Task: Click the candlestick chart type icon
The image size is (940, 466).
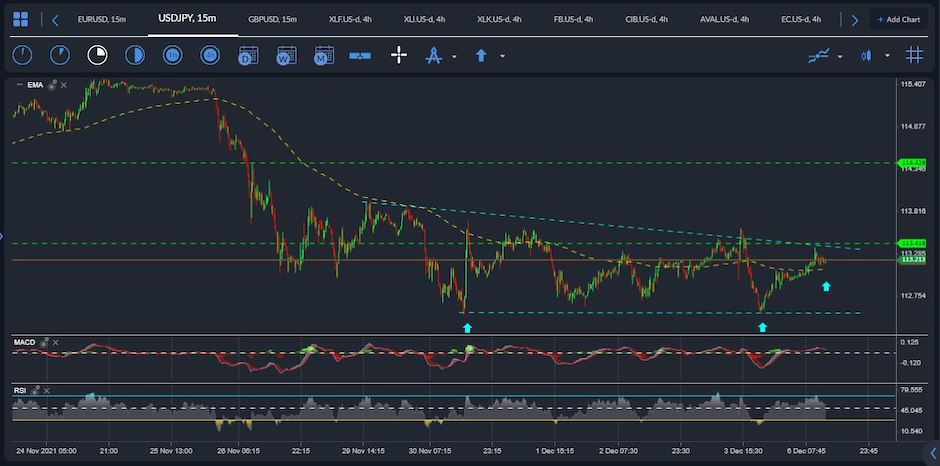Action: [x=866, y=56]
